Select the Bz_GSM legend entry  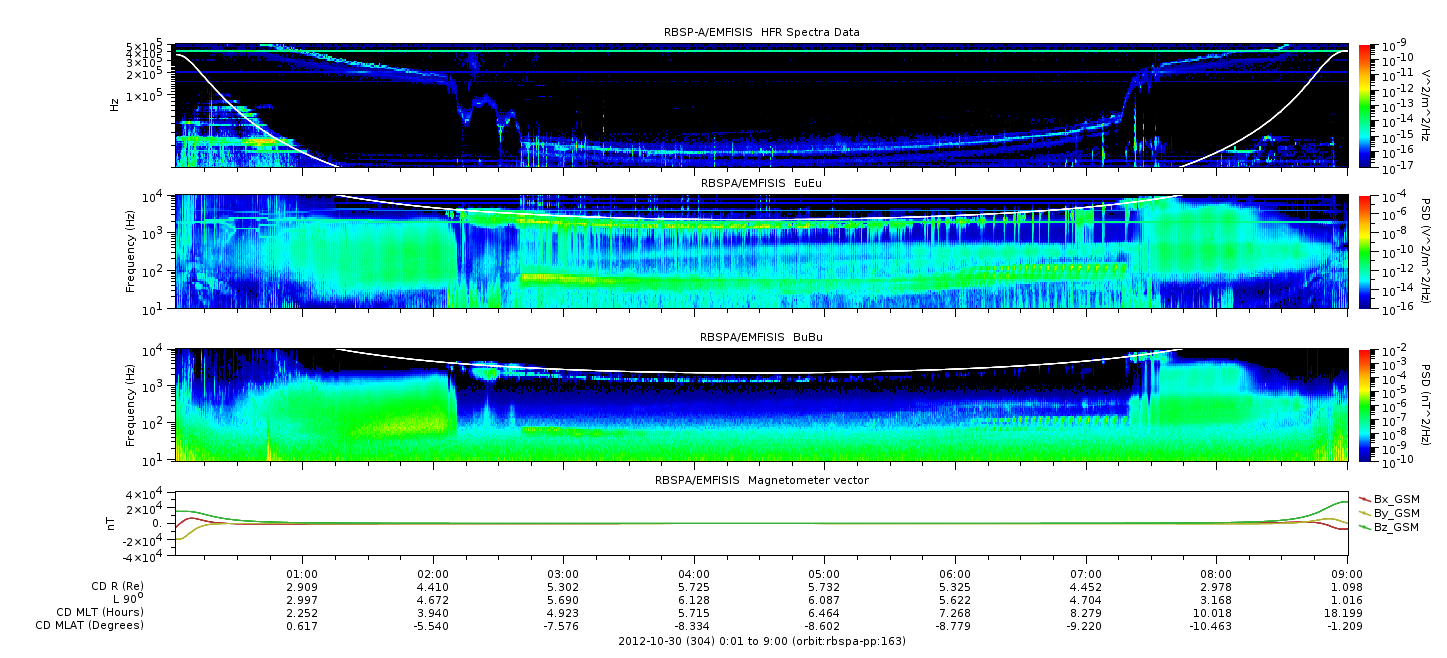pos(1394,526)
